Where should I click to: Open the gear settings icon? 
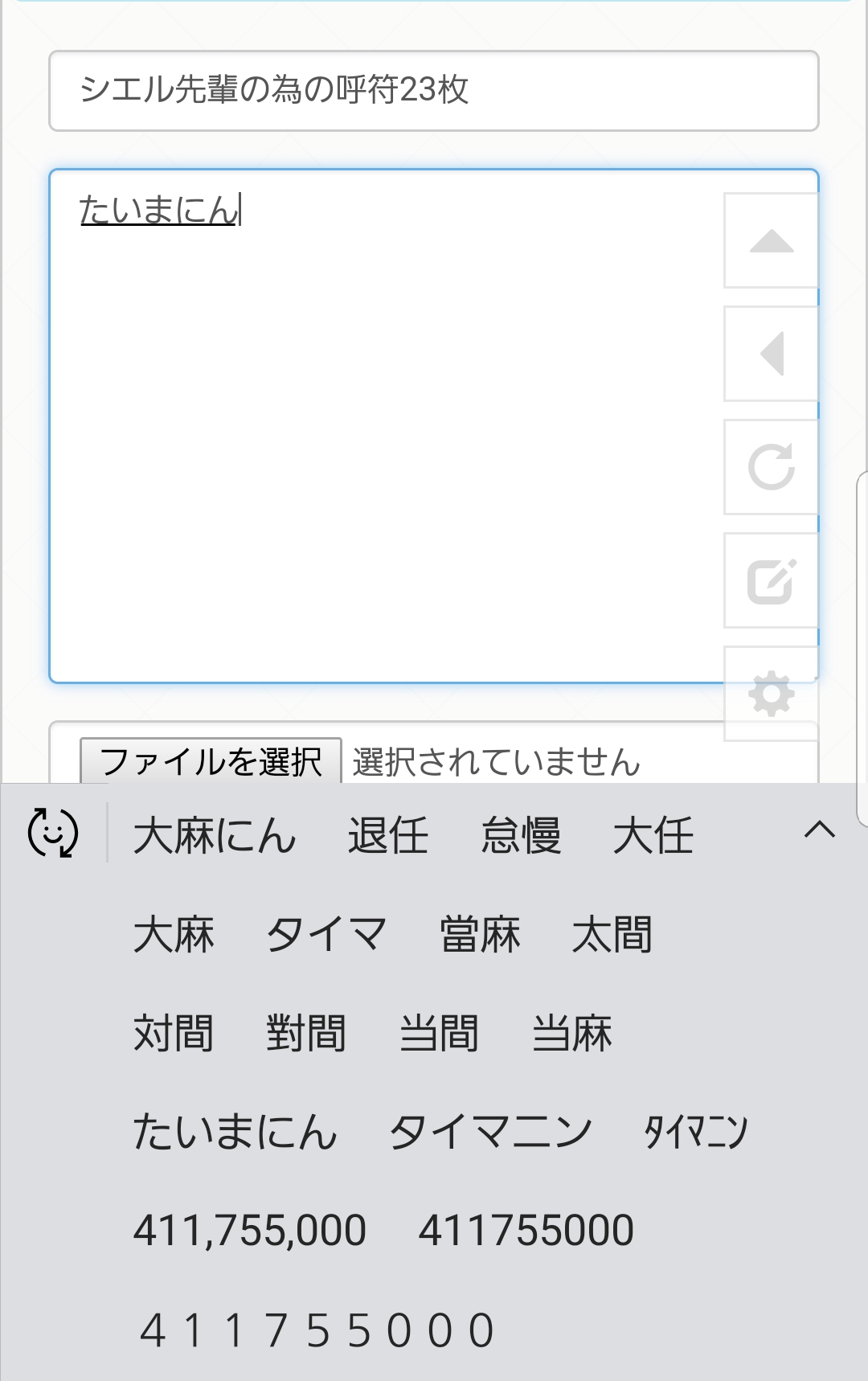pos(772,694)
